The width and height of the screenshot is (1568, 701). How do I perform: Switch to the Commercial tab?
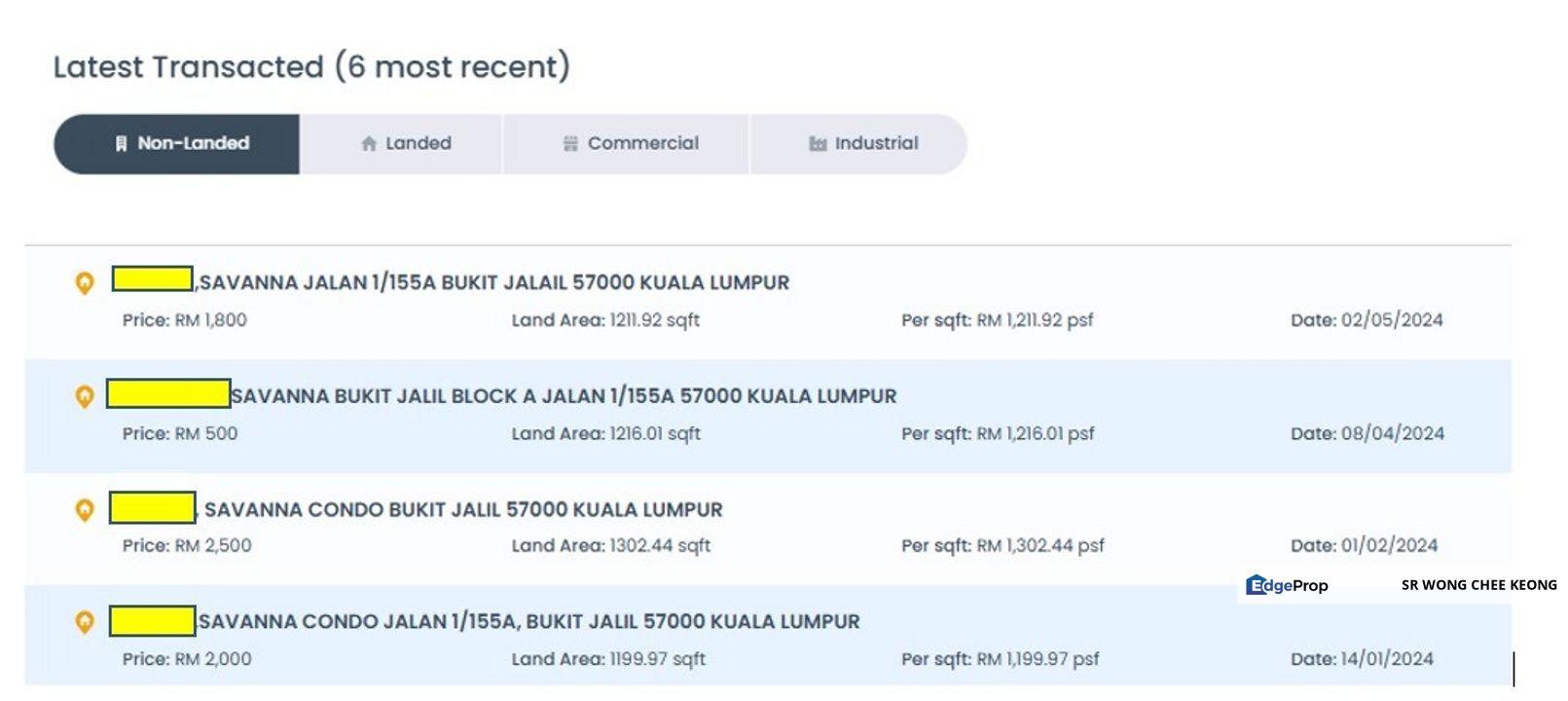625,143
